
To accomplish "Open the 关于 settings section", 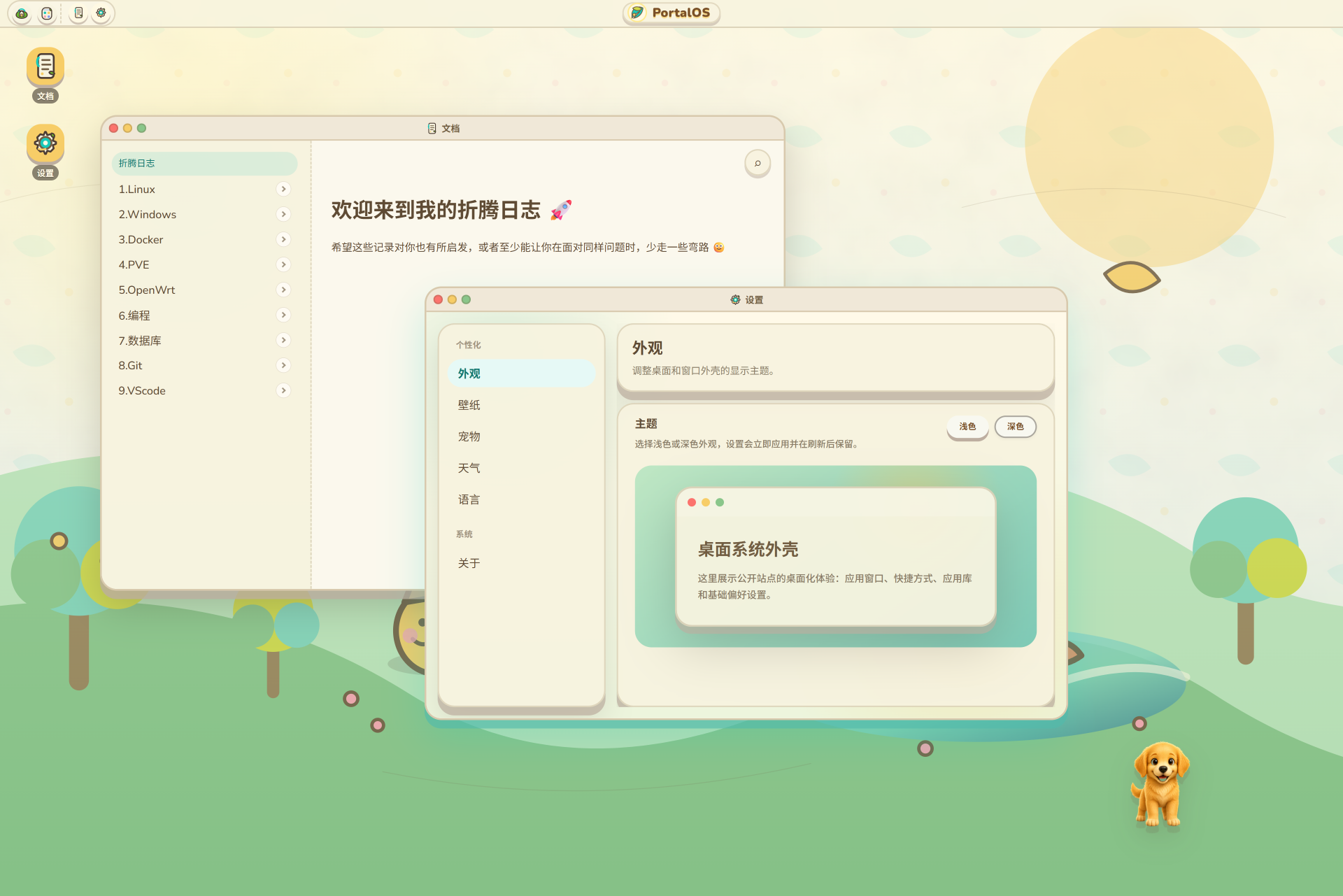I will 521,563.
